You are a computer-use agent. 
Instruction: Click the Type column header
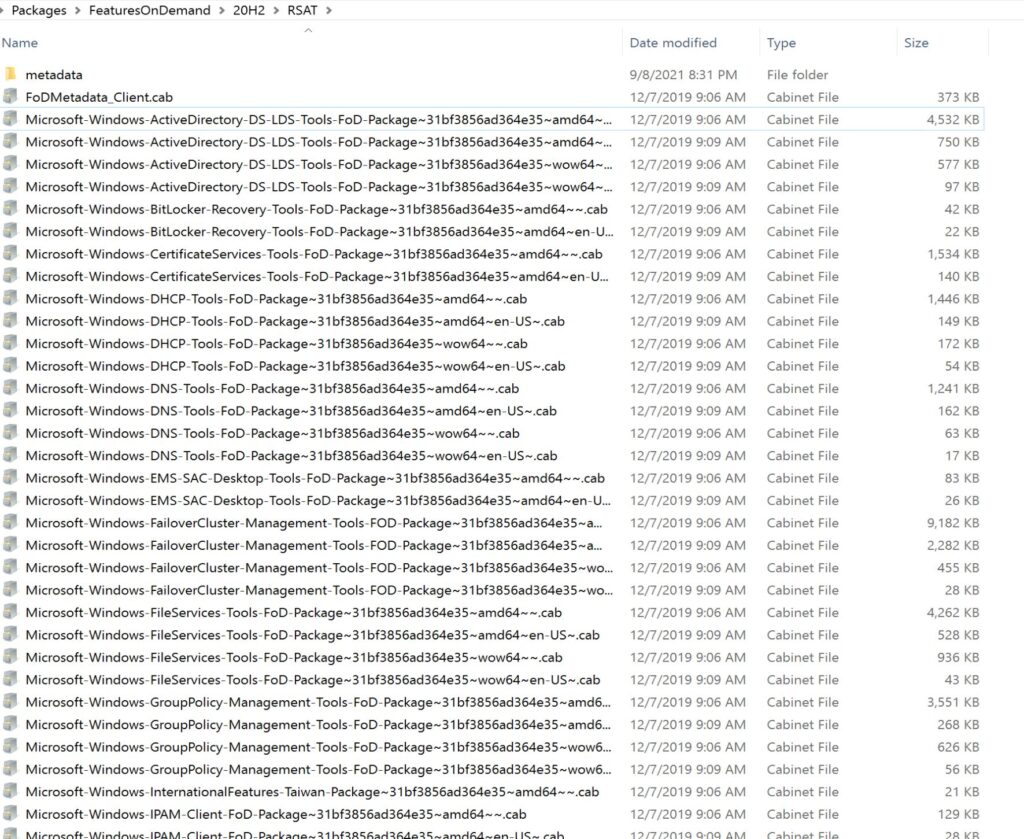[782, 42]
